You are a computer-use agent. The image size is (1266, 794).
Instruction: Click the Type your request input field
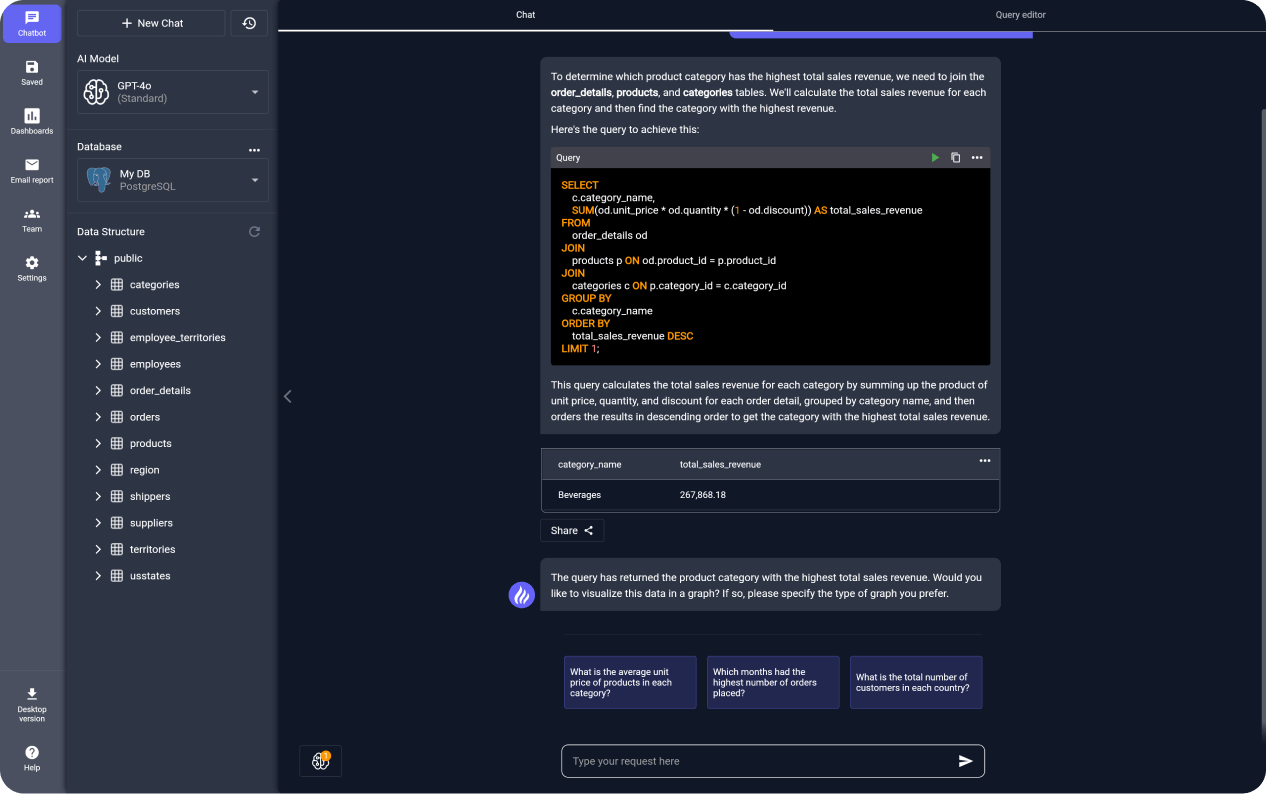(x=755, y=761)
